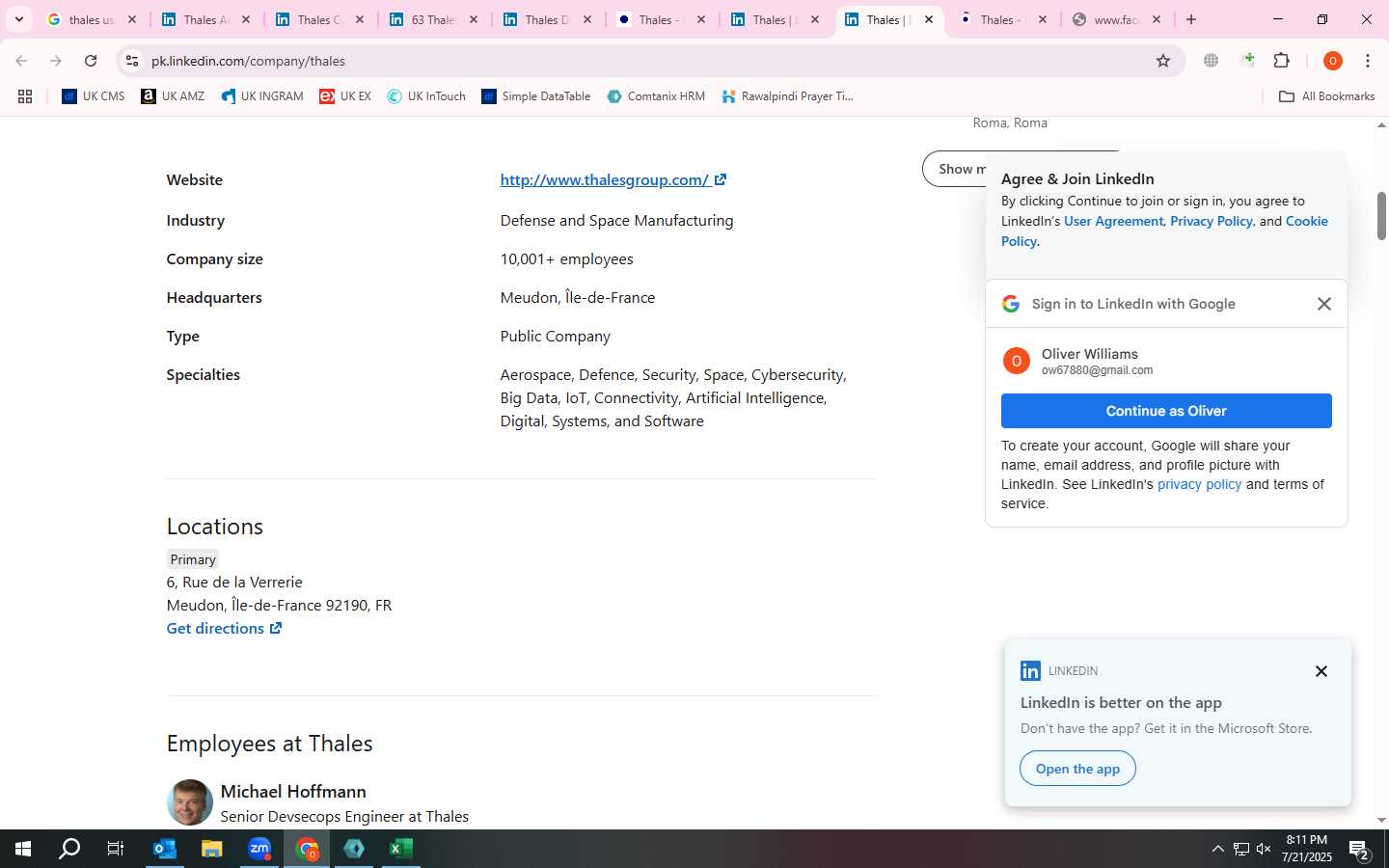Click Michael Hoffmann's profile photo

189,802
